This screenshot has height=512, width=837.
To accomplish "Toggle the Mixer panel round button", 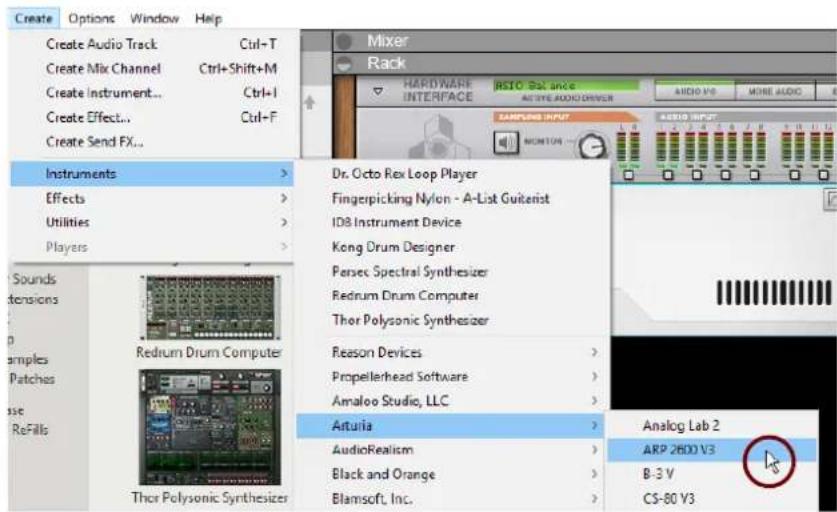I will tap(344, 41).
